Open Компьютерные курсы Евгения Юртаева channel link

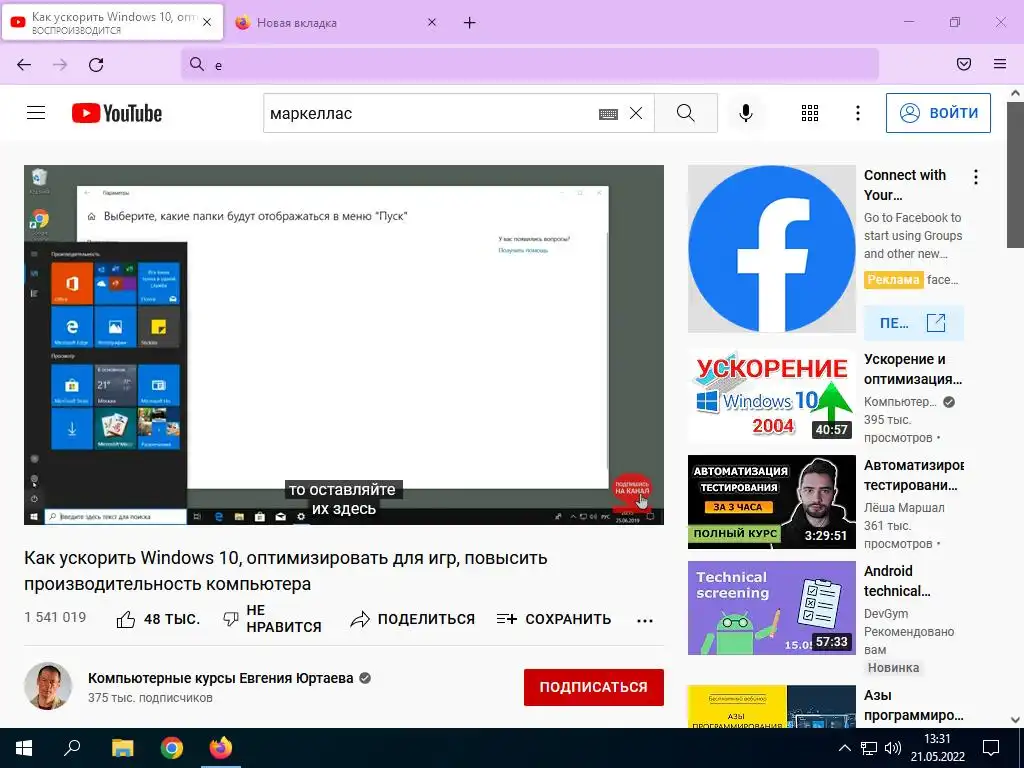coord(221,678)
